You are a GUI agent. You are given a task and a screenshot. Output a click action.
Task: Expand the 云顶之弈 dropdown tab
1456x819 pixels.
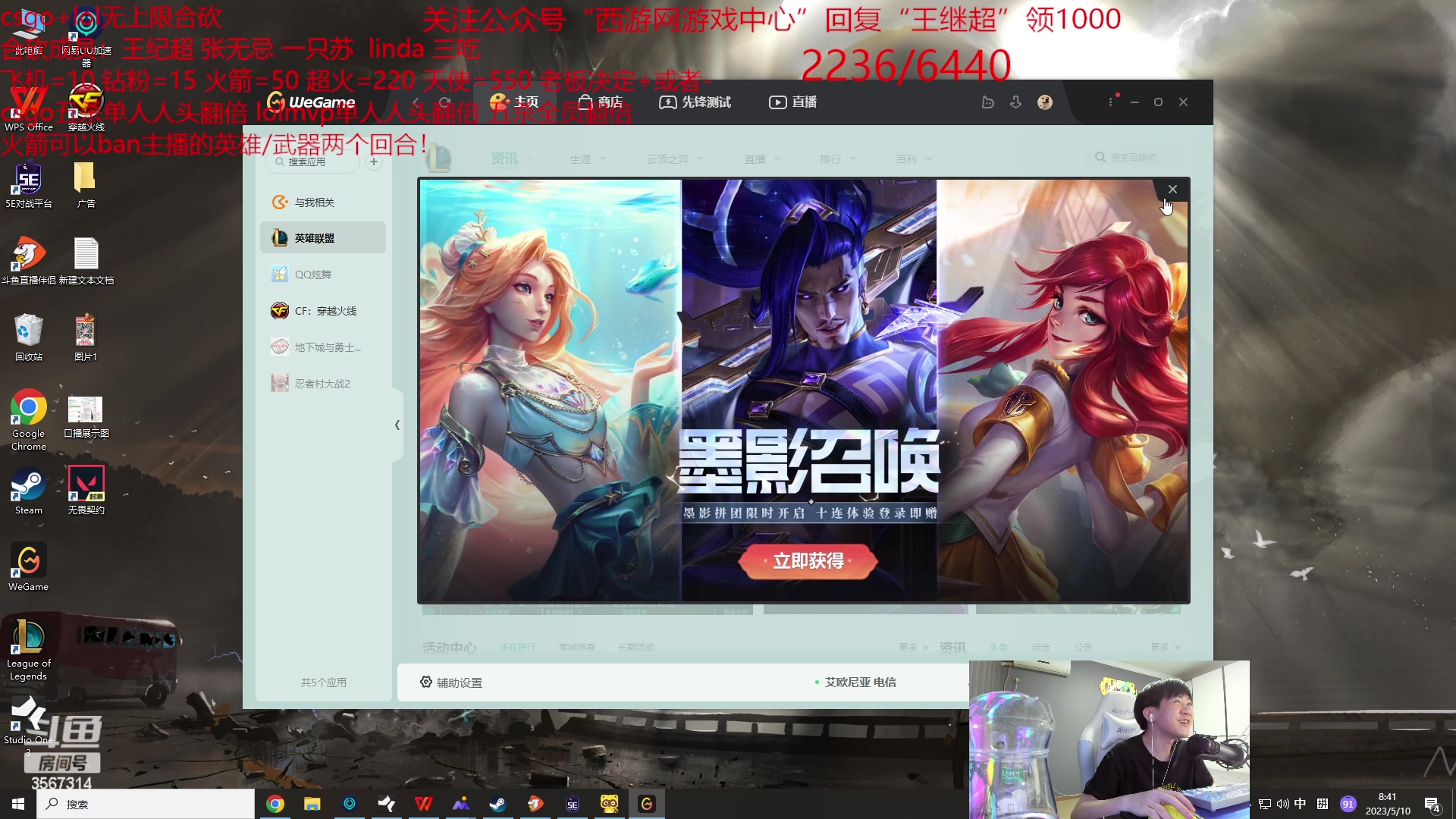675,159
